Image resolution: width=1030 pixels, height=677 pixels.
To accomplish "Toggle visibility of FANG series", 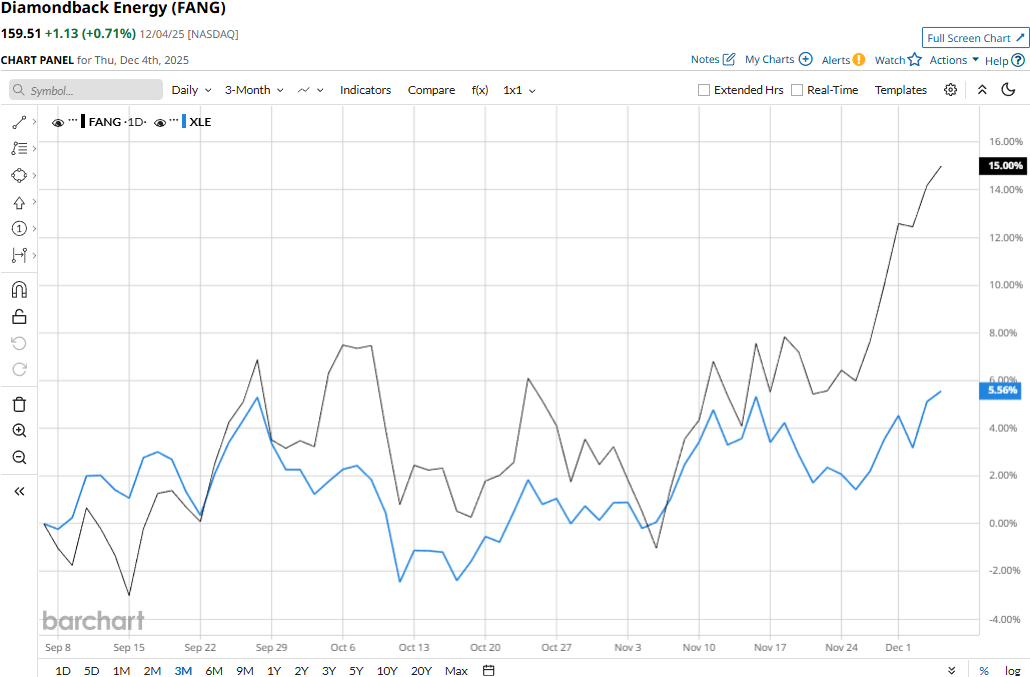I will 58,123.
